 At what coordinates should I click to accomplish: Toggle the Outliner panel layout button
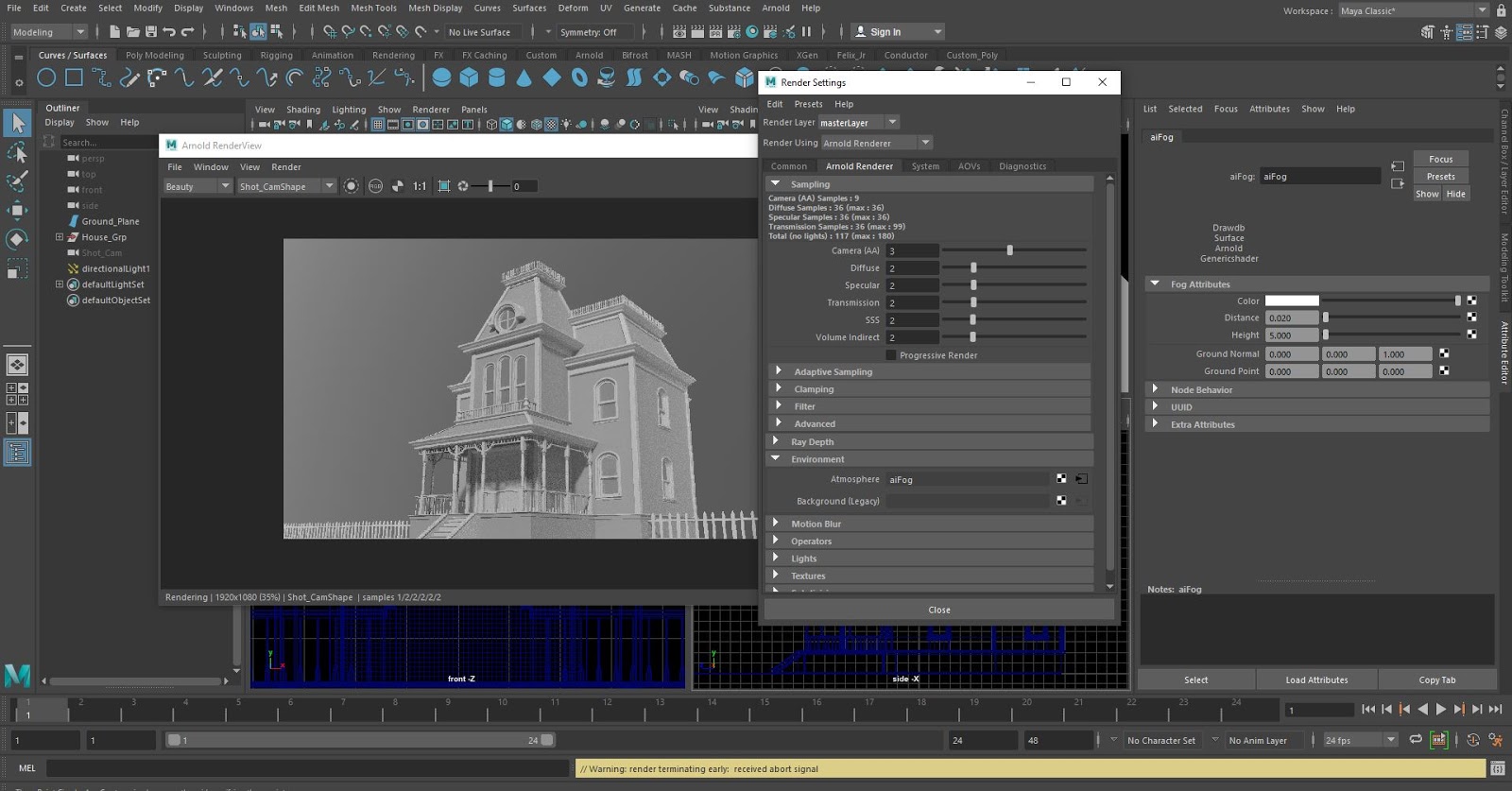coord(17,454)
